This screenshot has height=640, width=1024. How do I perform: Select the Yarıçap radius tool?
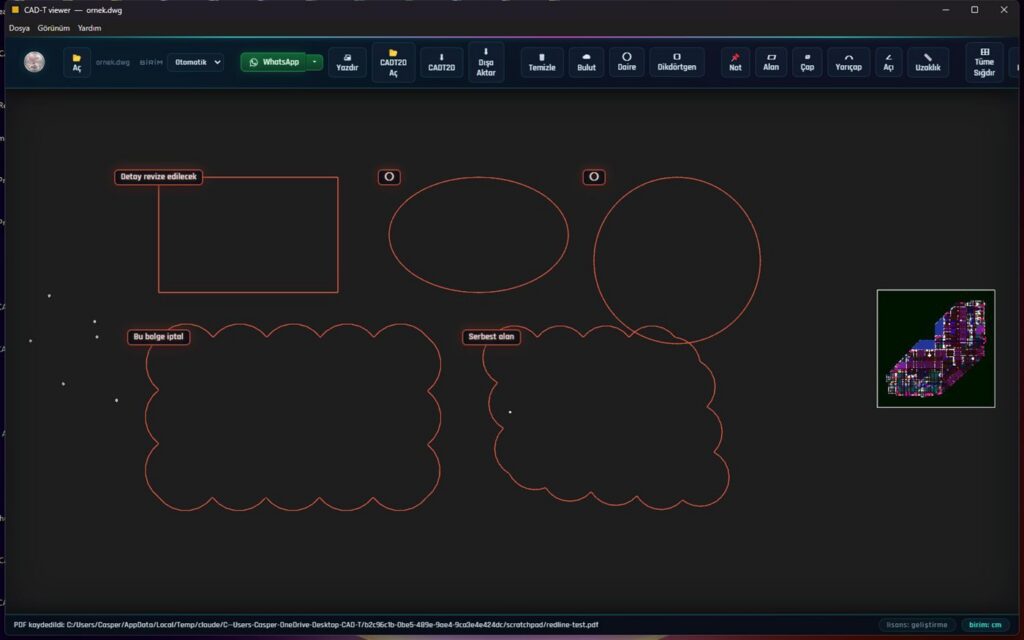pyautogui.click(x=848, y=63)
